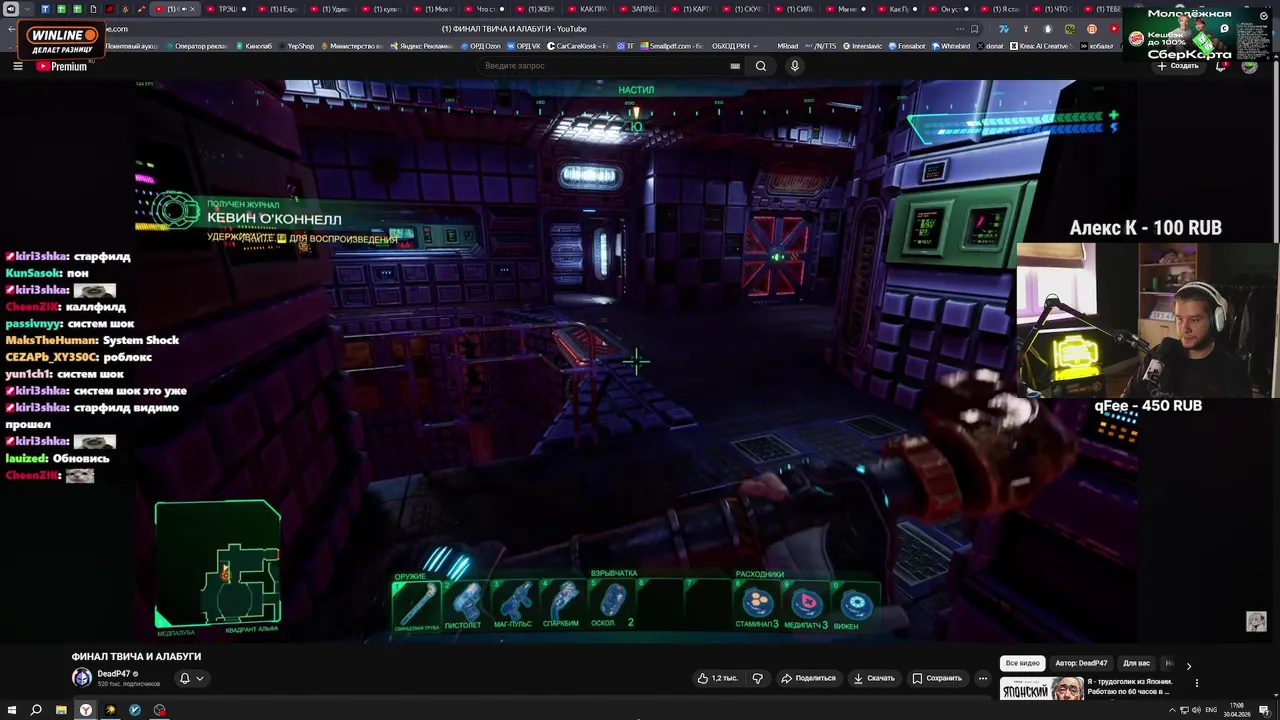The image size is (1280, 720).
Task: Dislike the video with thumbs down
Action: coord(757,678)
